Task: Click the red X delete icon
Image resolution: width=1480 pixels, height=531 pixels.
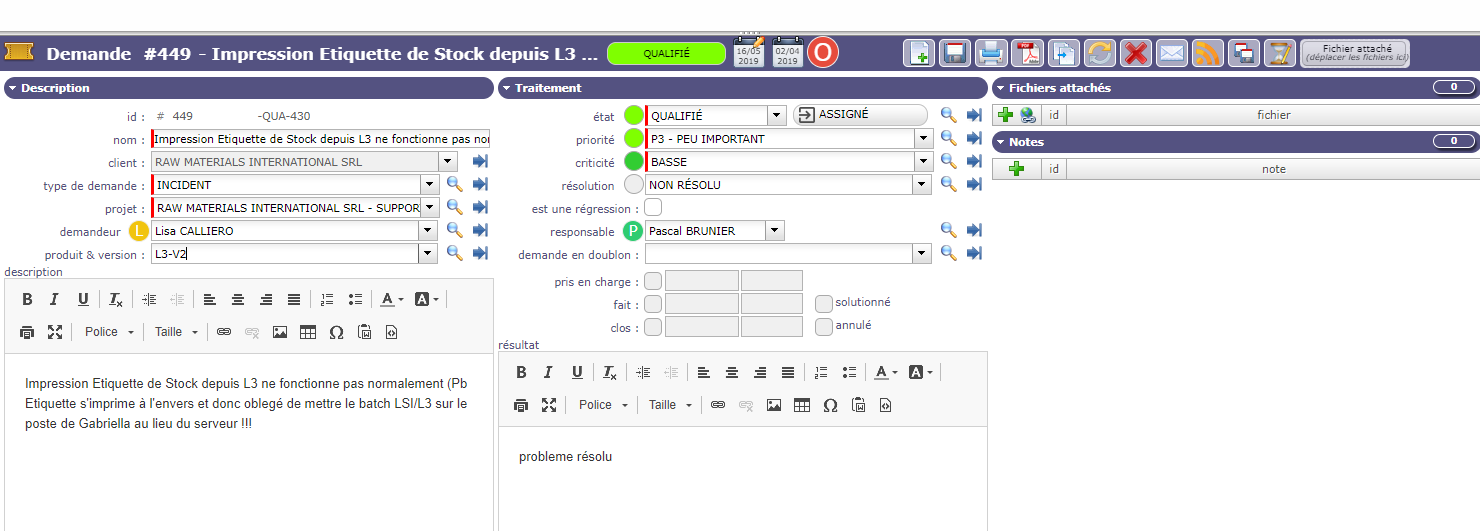Action: [x=1136, y=53]
